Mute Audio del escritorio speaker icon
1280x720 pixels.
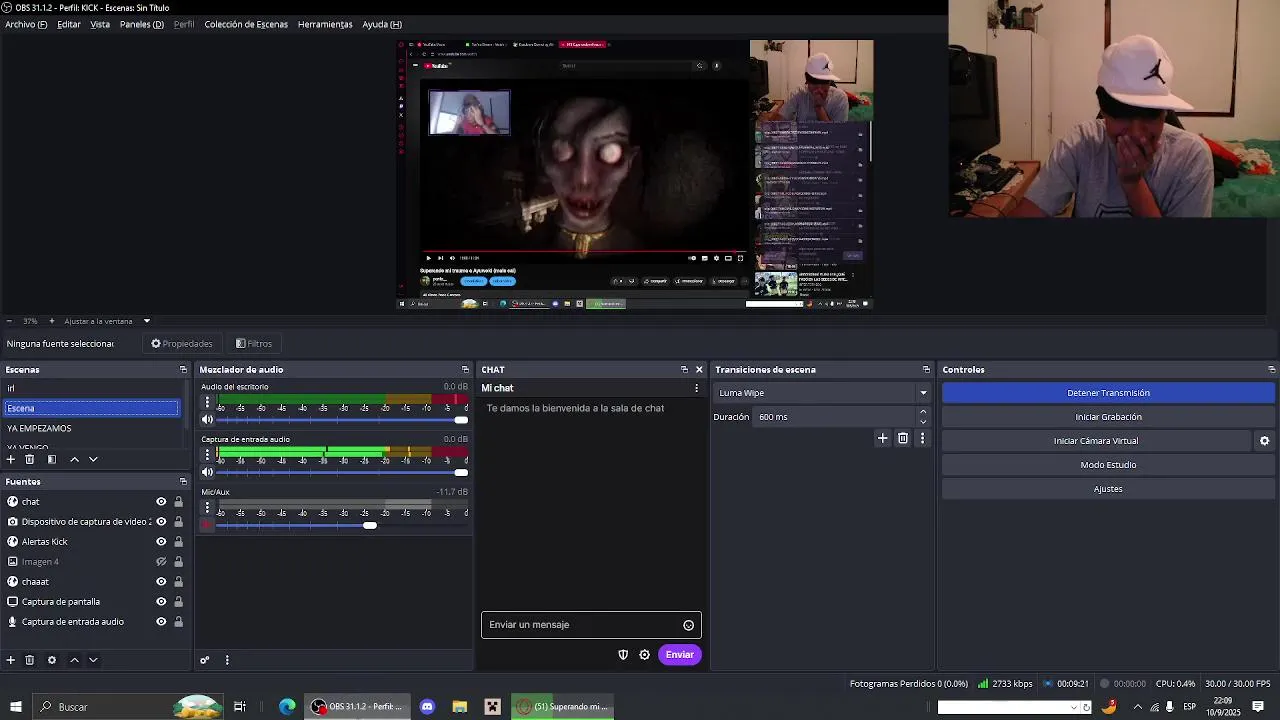(208, 419)
